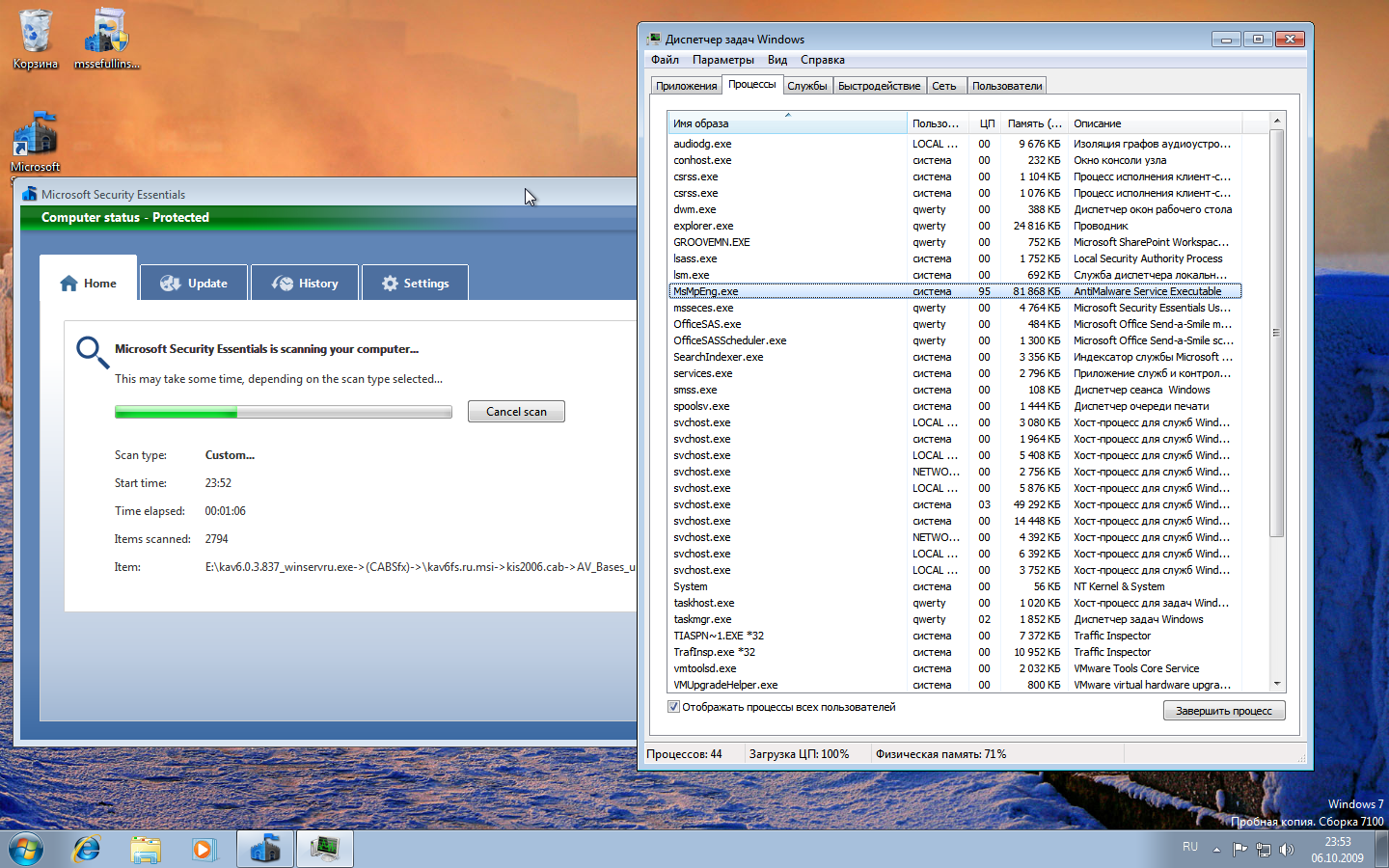This screenshot has height=868, width=1389.
Task: Open the RU language selector
Action: pyautogui.click(x=1190, y=847)
